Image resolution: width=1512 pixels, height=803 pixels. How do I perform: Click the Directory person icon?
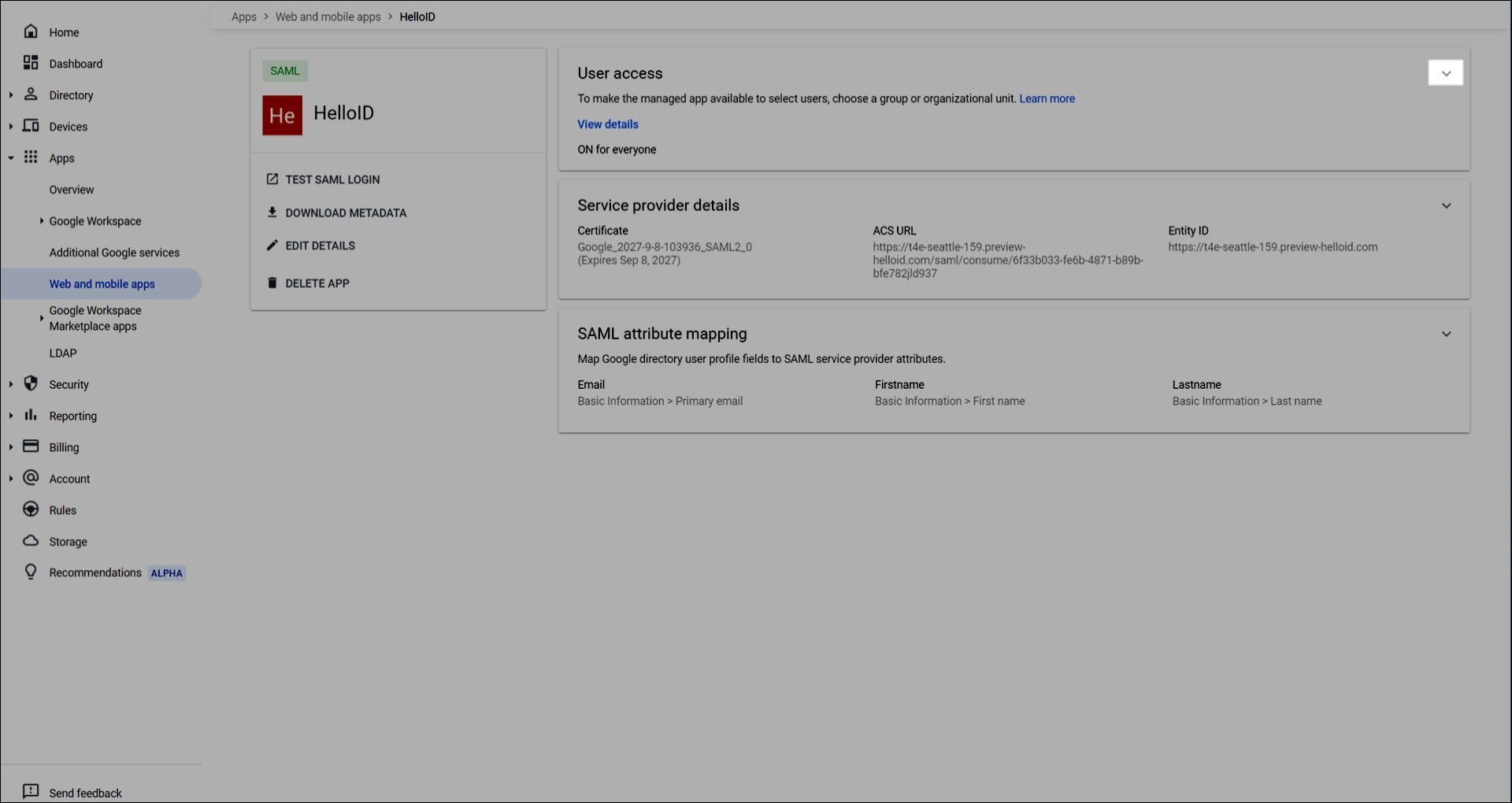[x=31, y=94]
